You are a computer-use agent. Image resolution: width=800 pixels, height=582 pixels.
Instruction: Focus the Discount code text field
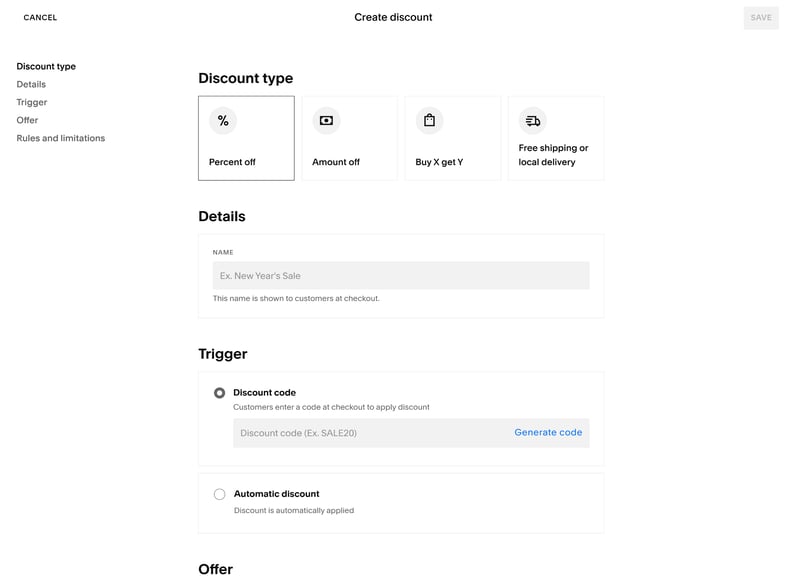[370, 433]
